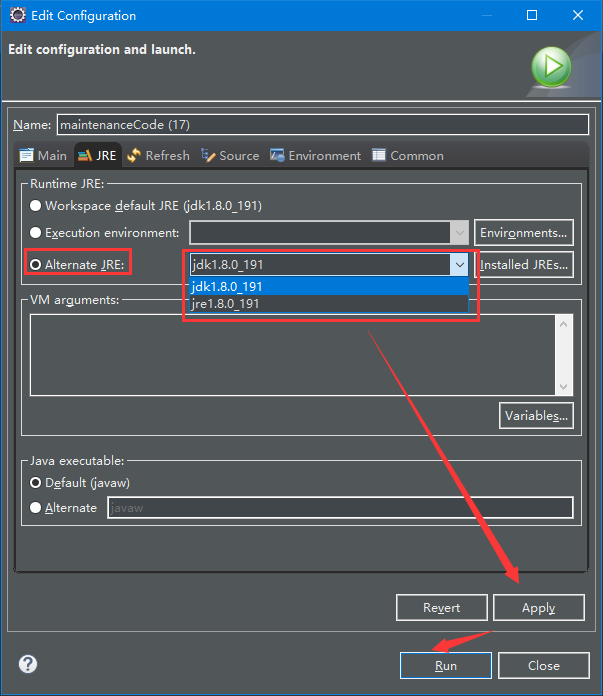Maximize the Edit Configuration window
This screenshot has height=696, width=603.
coord(532,15)
